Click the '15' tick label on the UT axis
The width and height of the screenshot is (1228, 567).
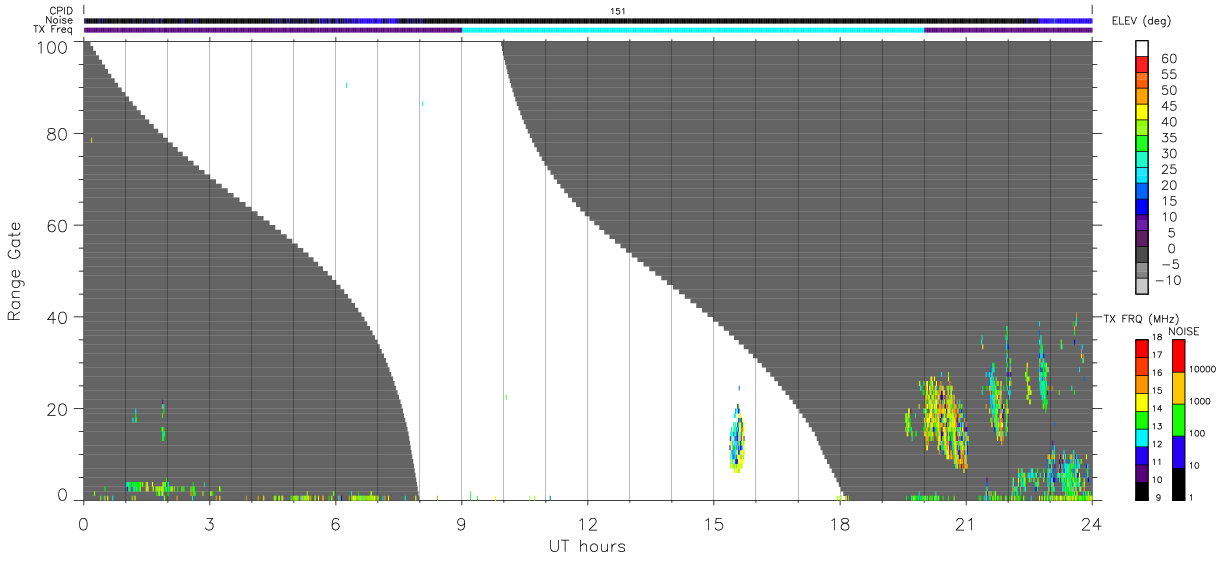[x=713, y=523]
